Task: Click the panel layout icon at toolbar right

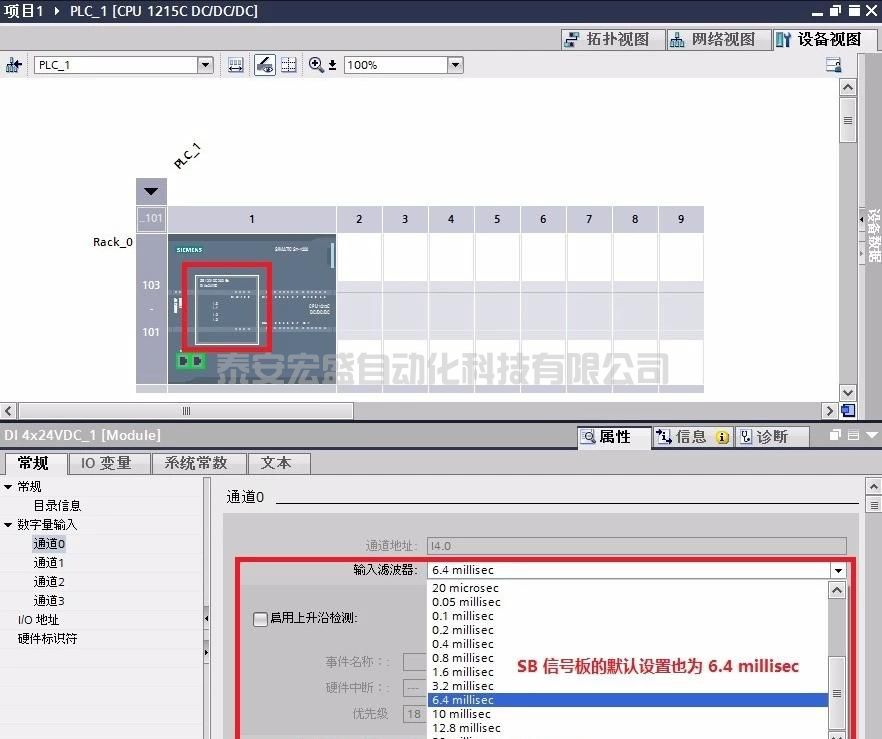Action: point(833,65)
